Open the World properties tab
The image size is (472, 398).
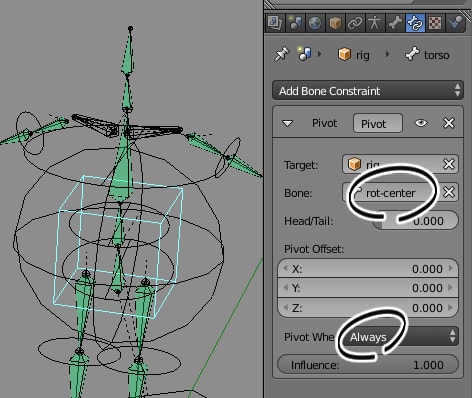tap(315, 23)
